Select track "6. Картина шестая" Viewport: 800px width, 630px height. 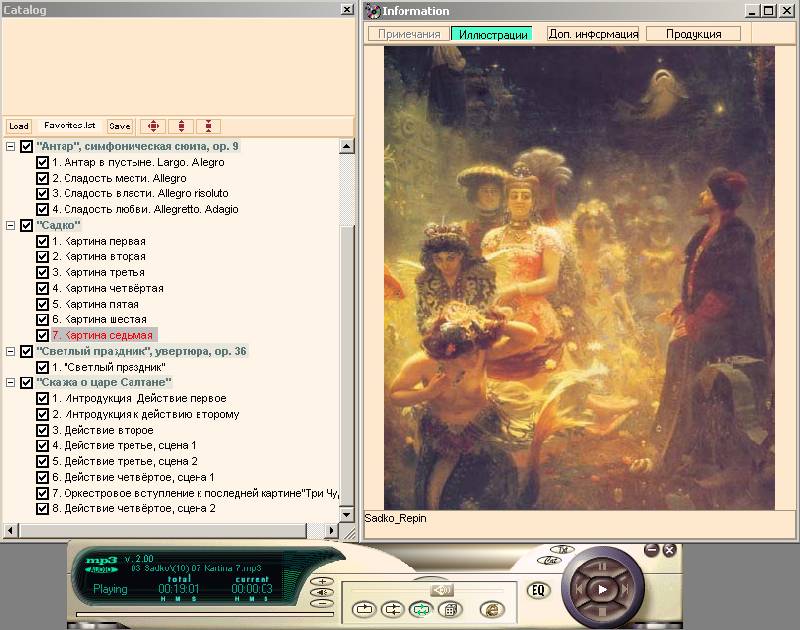pos(99,319)
